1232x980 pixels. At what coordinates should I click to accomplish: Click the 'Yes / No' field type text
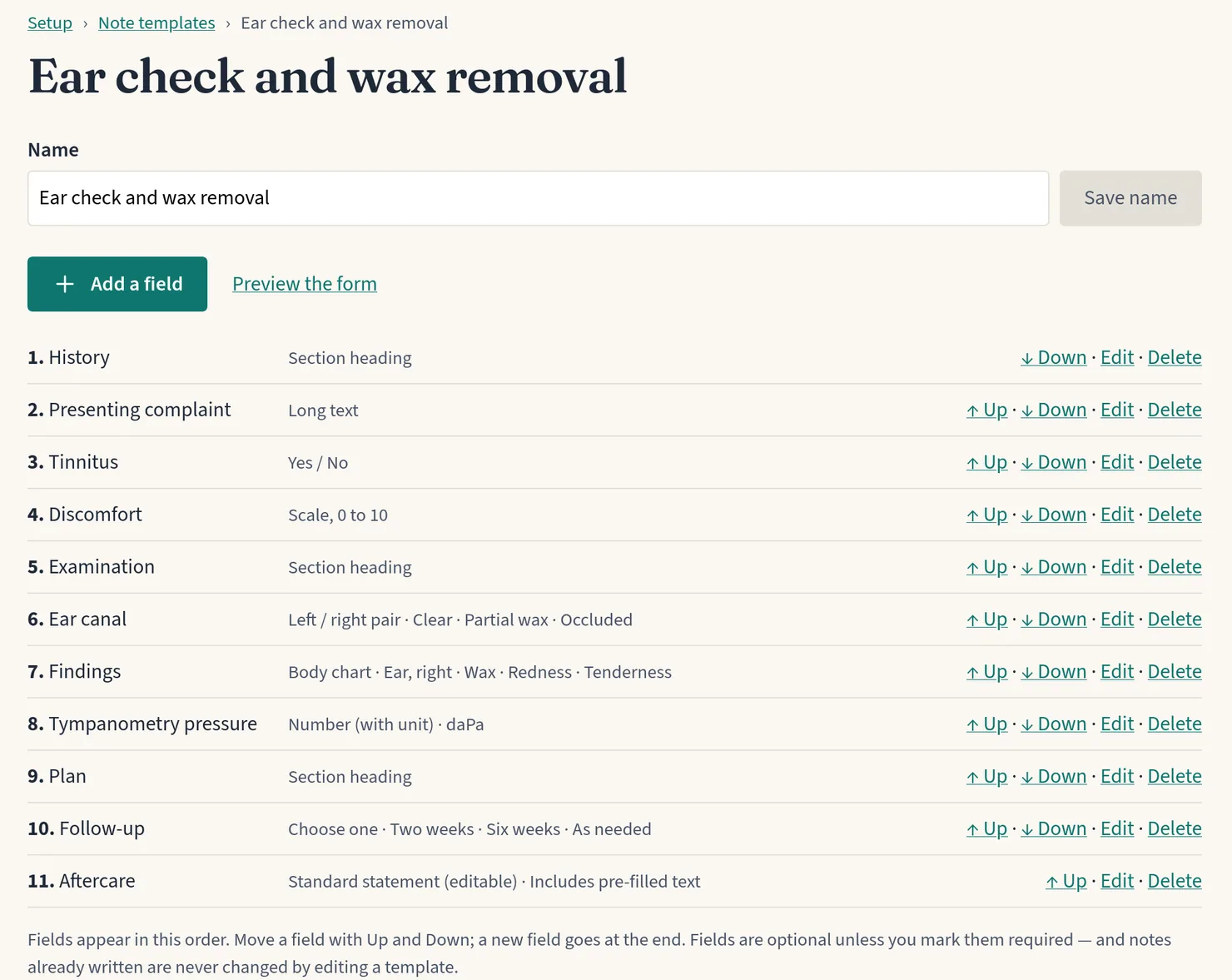pos(318,463)
